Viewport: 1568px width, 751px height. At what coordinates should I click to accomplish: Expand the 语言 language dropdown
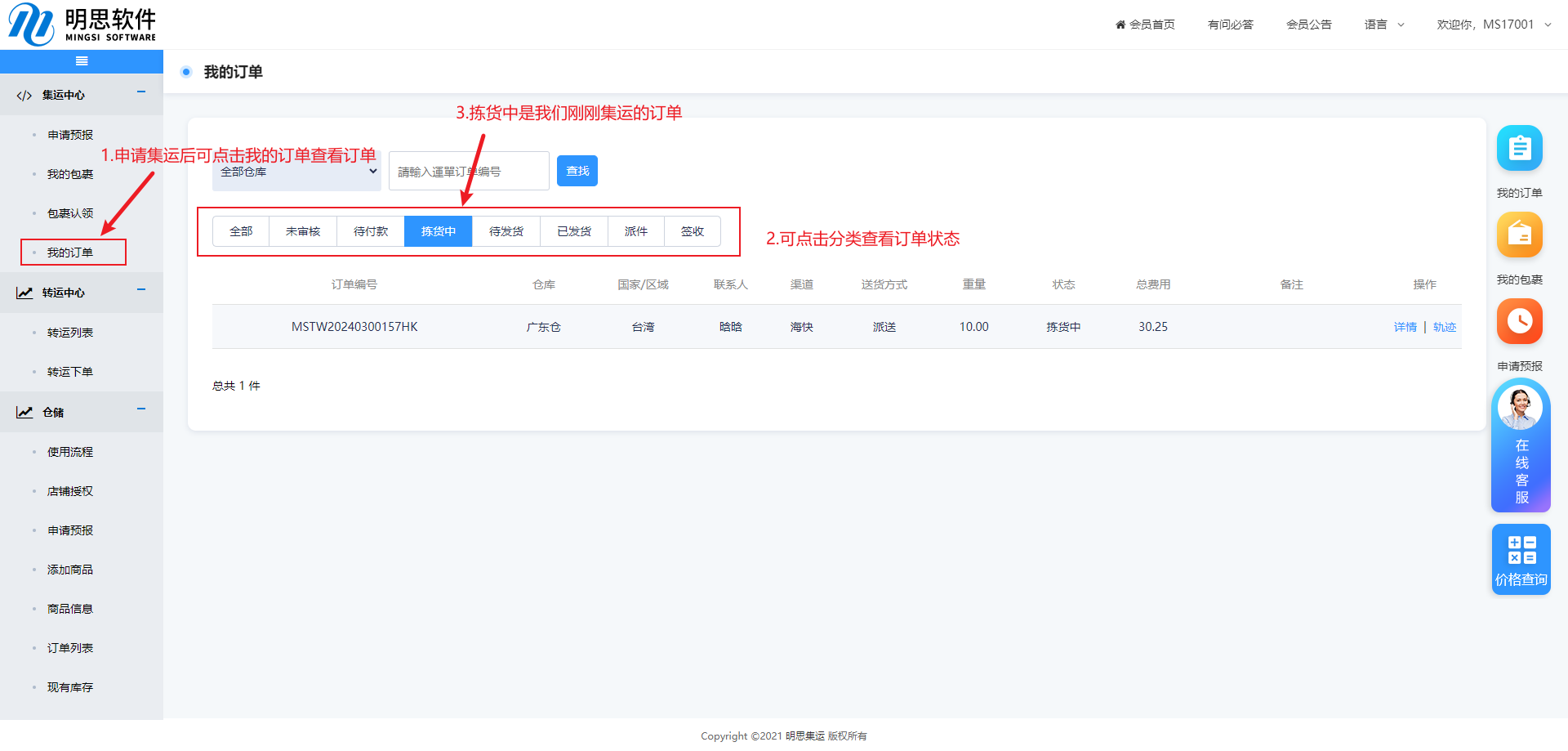coord(1384,25)
